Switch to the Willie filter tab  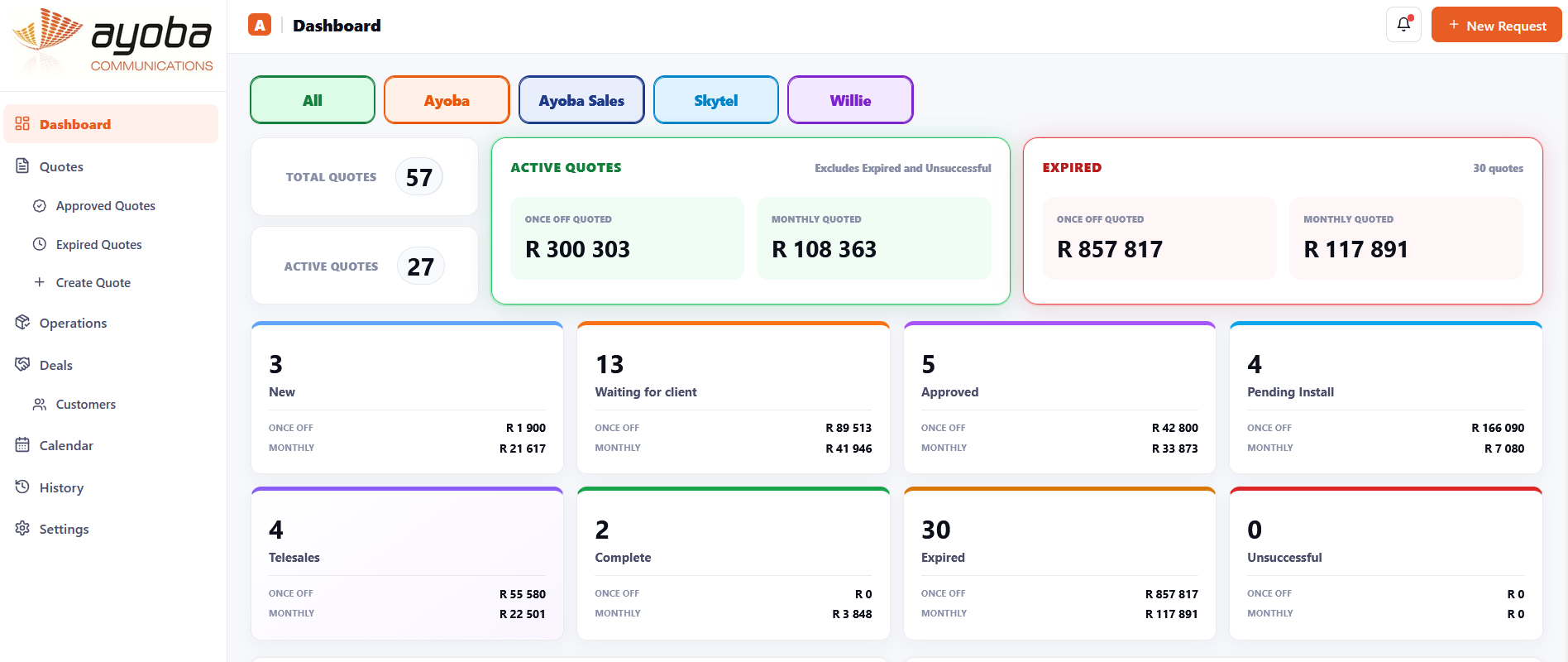click(850, 100)
